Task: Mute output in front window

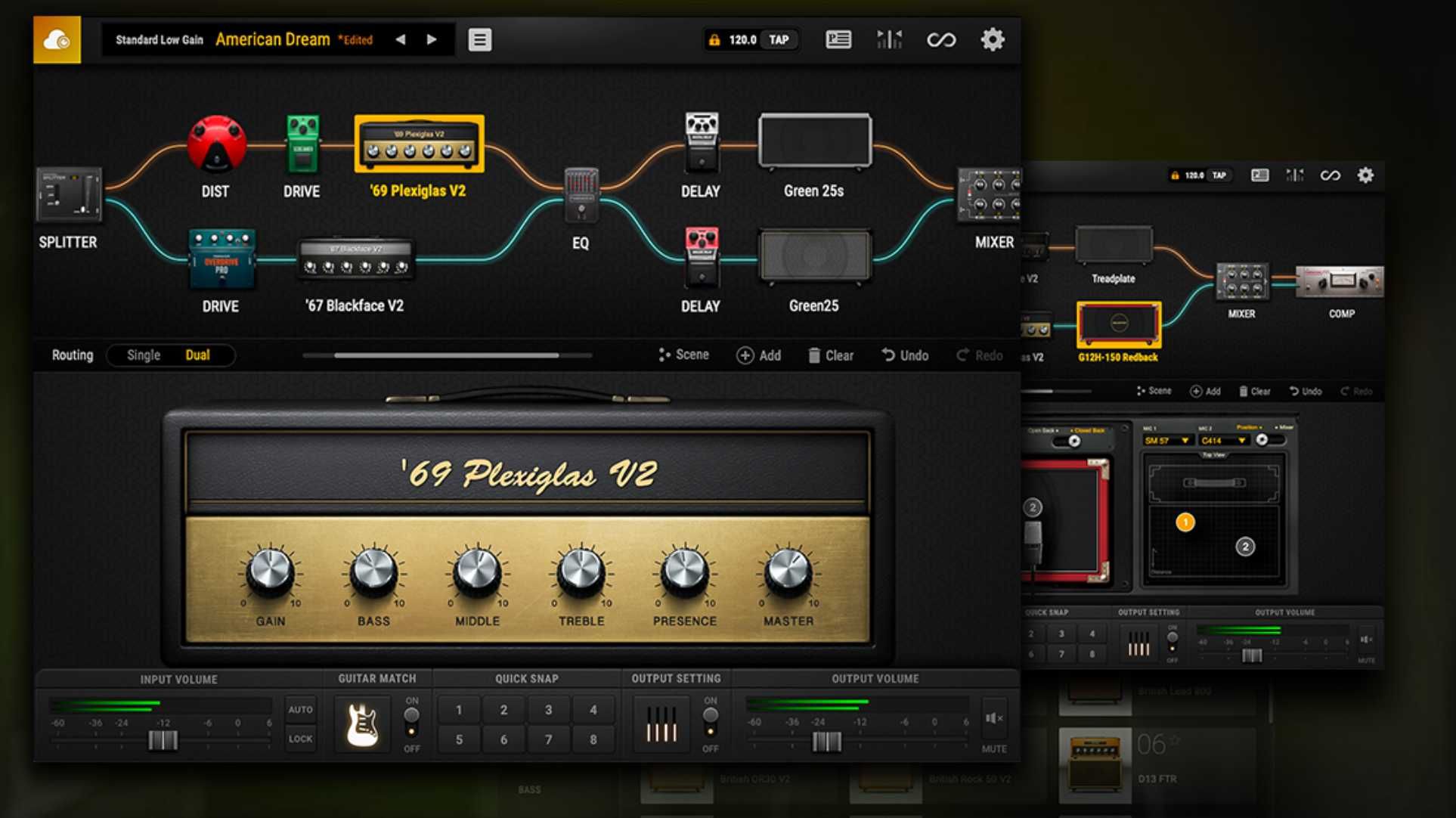Action: tap(993, 718)
